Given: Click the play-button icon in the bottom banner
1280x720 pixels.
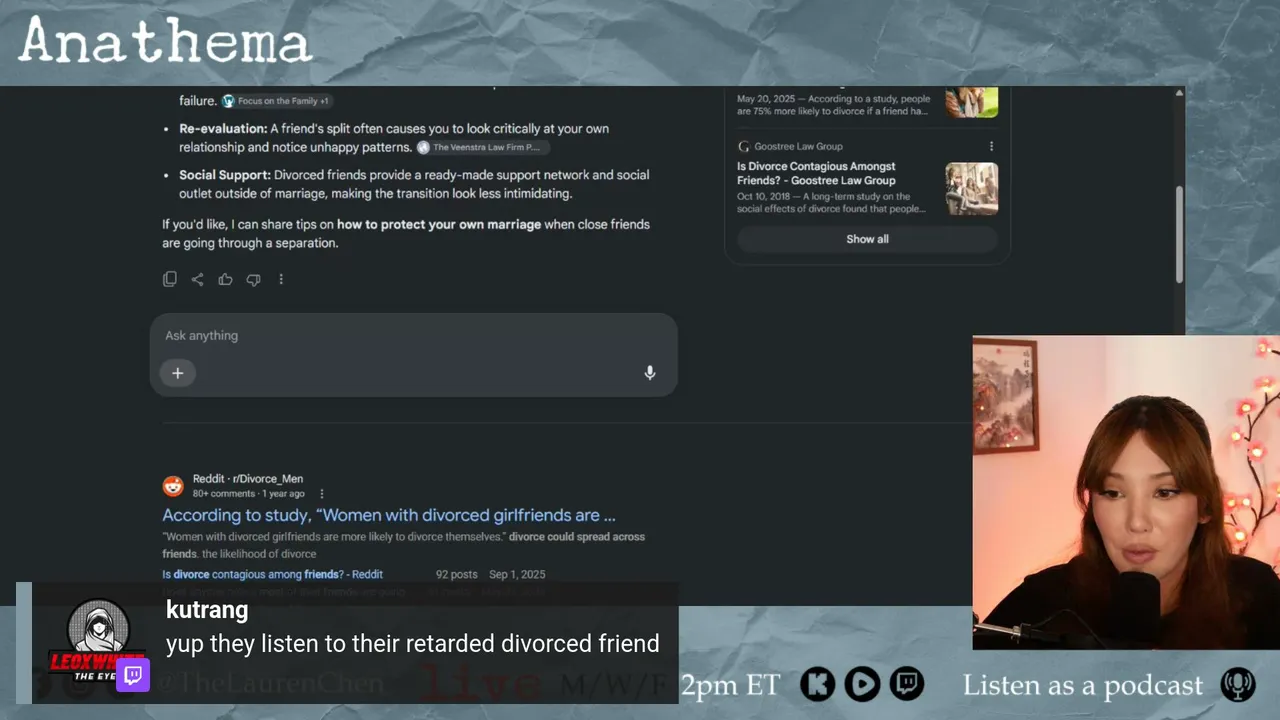Looking at the screenshot, I should tap(862, 684).
